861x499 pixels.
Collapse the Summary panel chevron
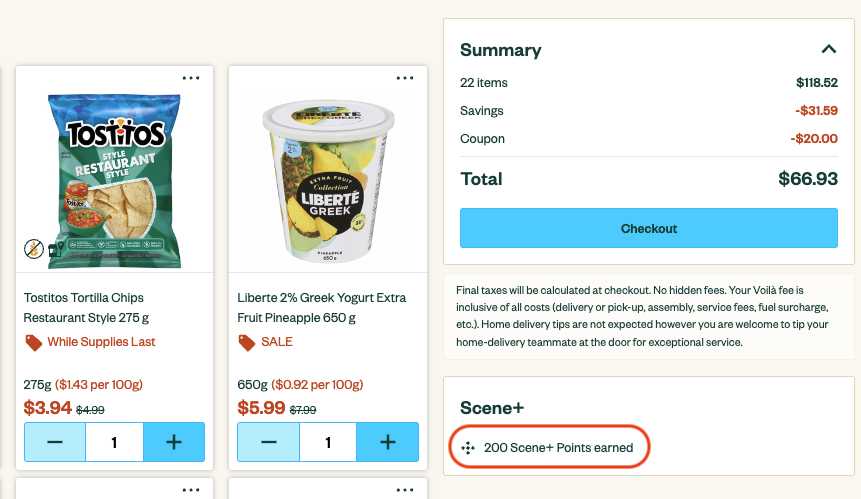click(828, 49)
